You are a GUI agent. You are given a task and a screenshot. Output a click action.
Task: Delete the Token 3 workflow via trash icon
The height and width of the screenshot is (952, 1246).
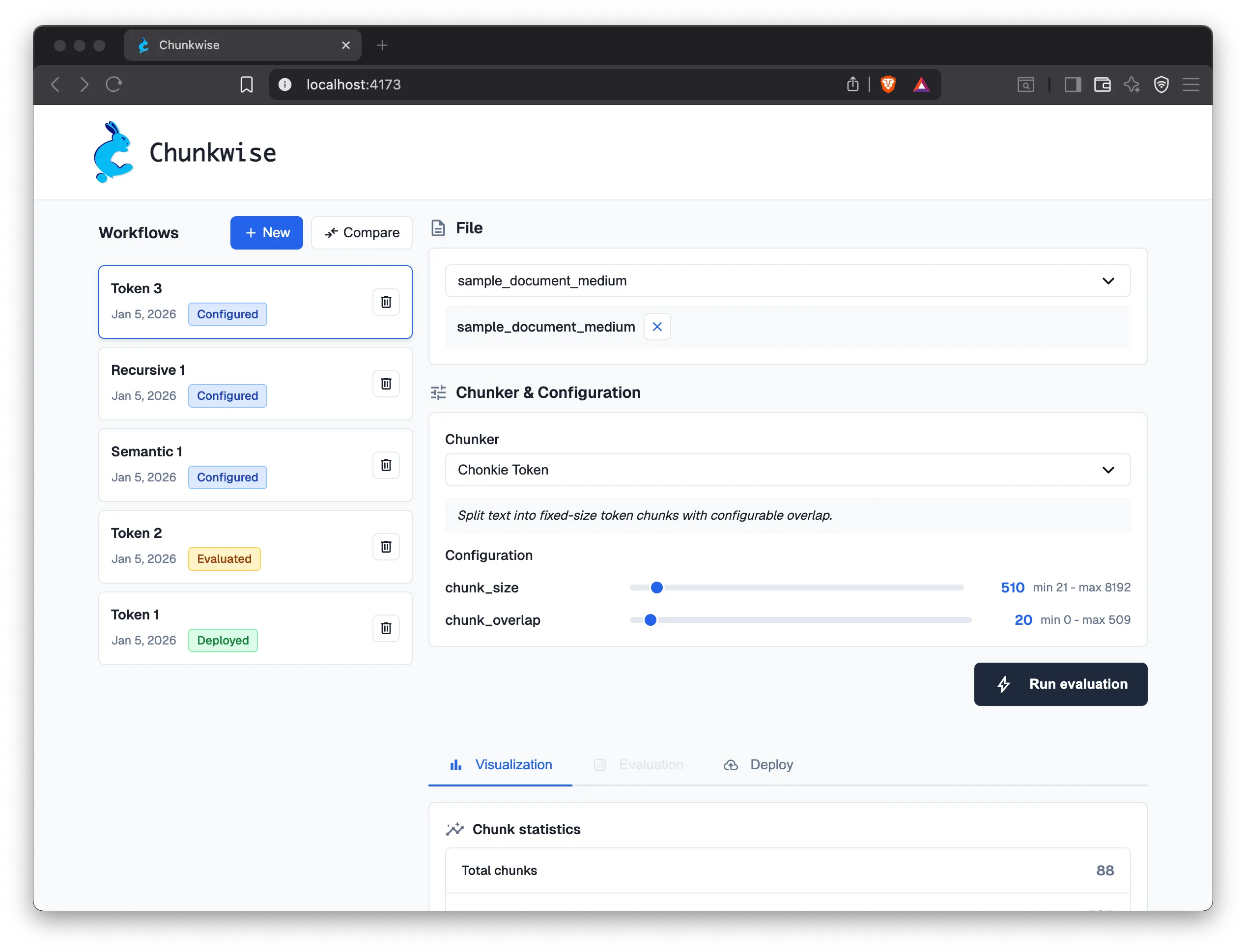click(x=386, y=302)
